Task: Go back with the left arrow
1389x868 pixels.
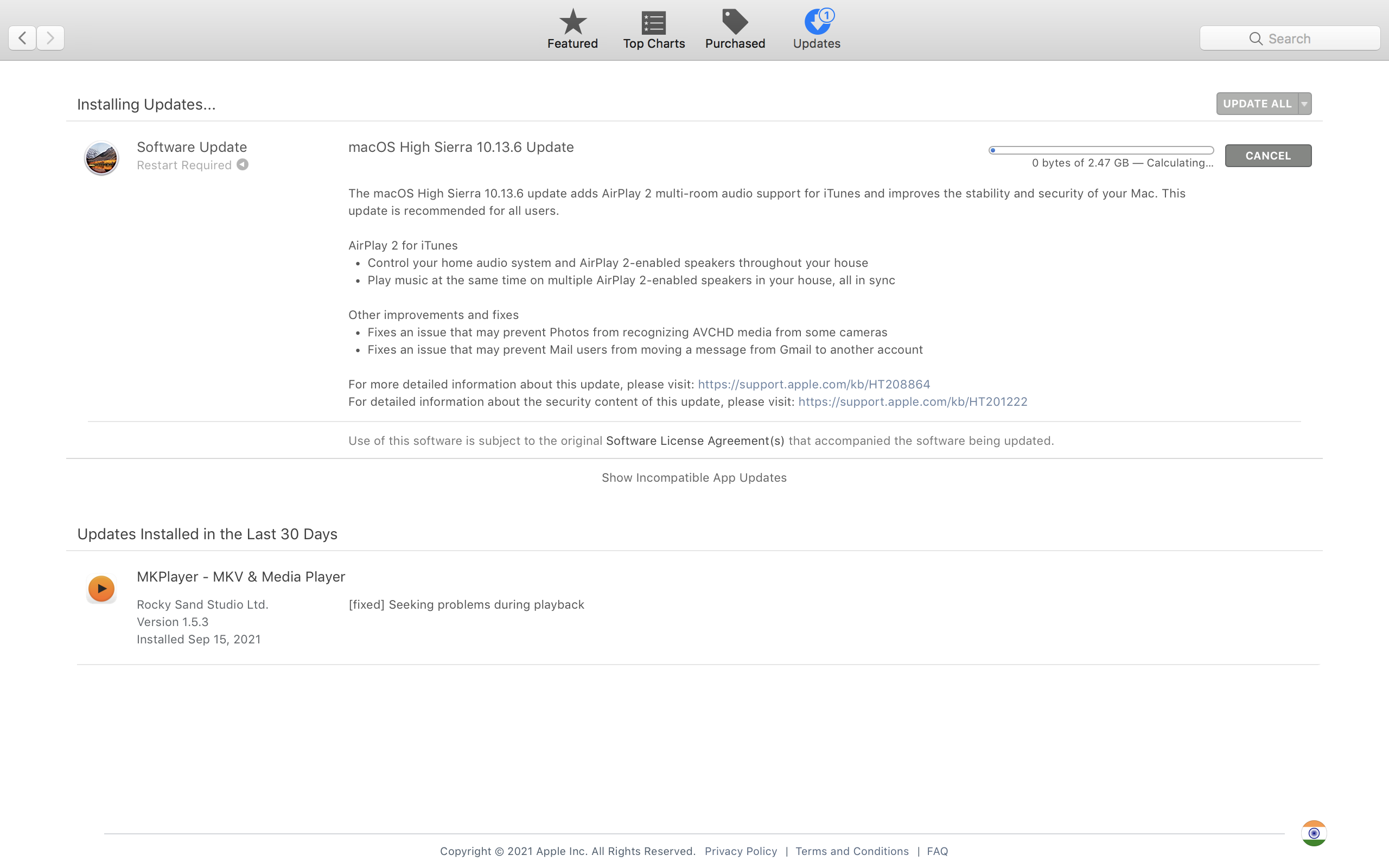Action: (22, 38)
